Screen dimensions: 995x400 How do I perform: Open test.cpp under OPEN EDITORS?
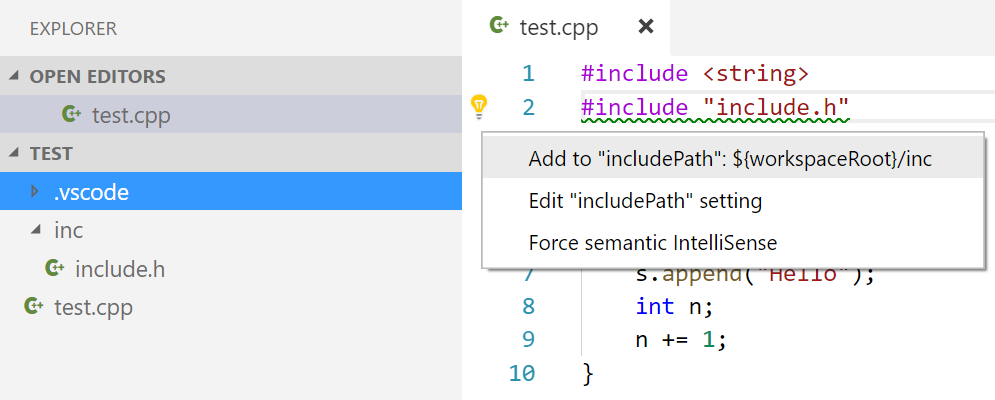231,114
